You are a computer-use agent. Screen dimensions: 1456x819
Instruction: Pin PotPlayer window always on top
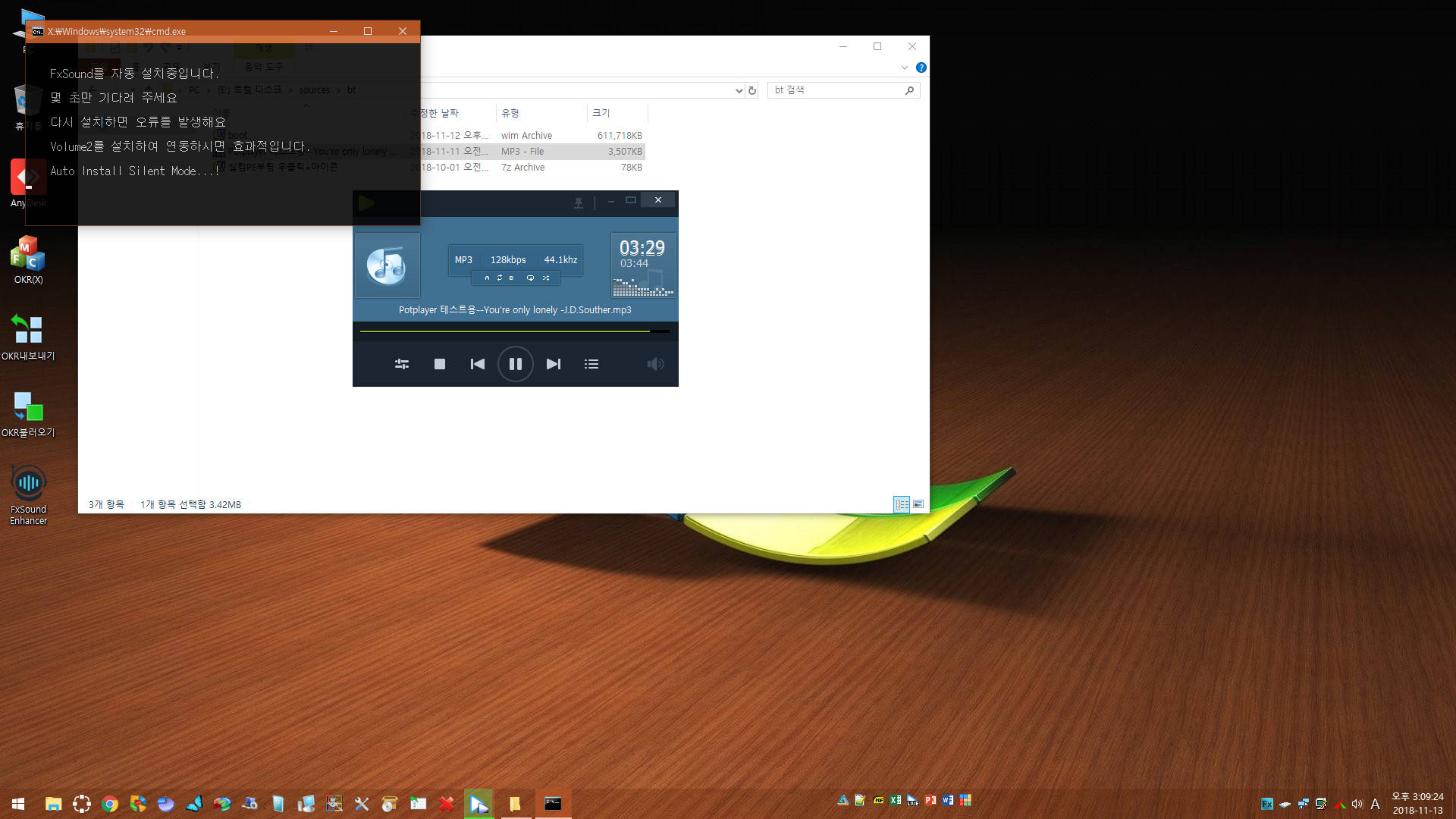(579, 202)
